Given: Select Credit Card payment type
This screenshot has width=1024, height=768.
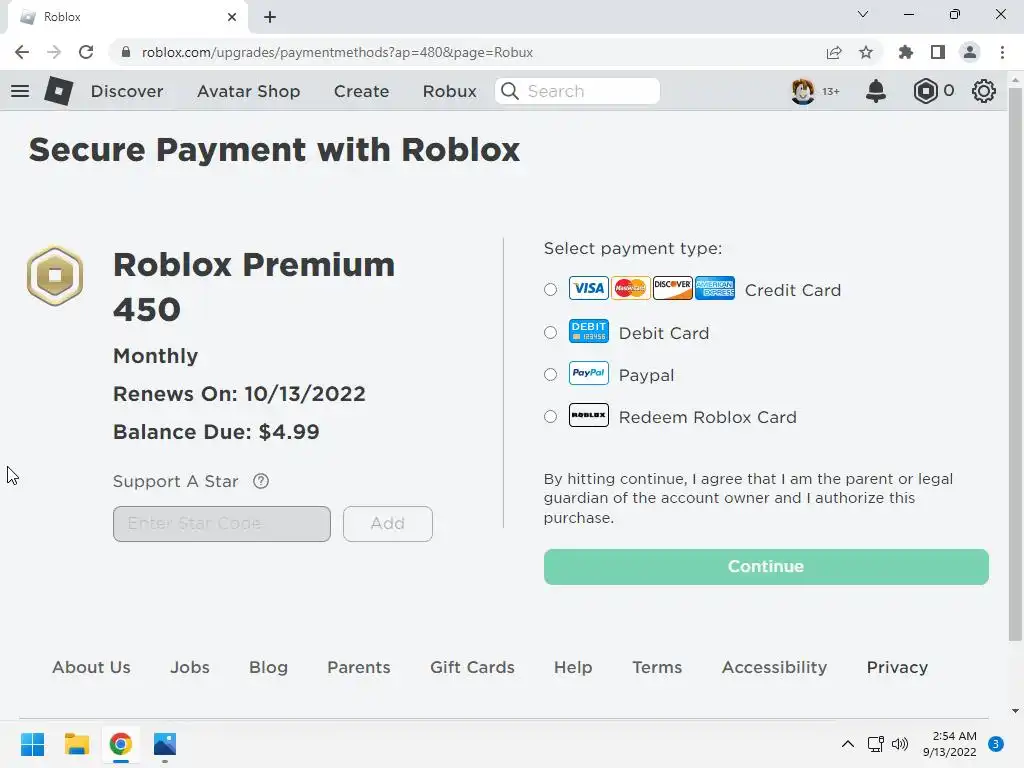Looking at the screenshot, I should coord(551,289).
